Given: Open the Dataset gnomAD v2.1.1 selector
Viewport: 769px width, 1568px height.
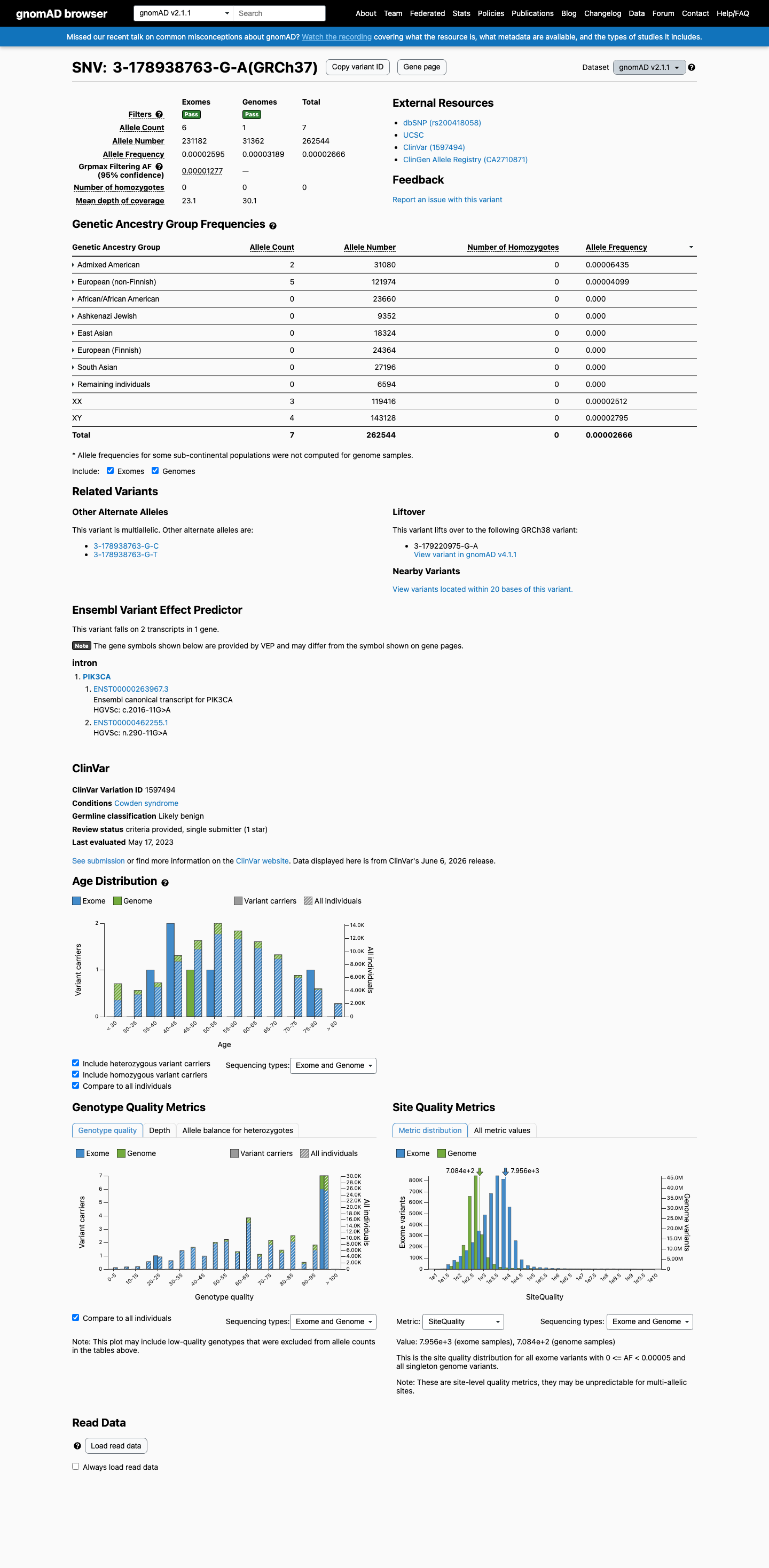Looking at the screenshot, I should coord(649,68).
